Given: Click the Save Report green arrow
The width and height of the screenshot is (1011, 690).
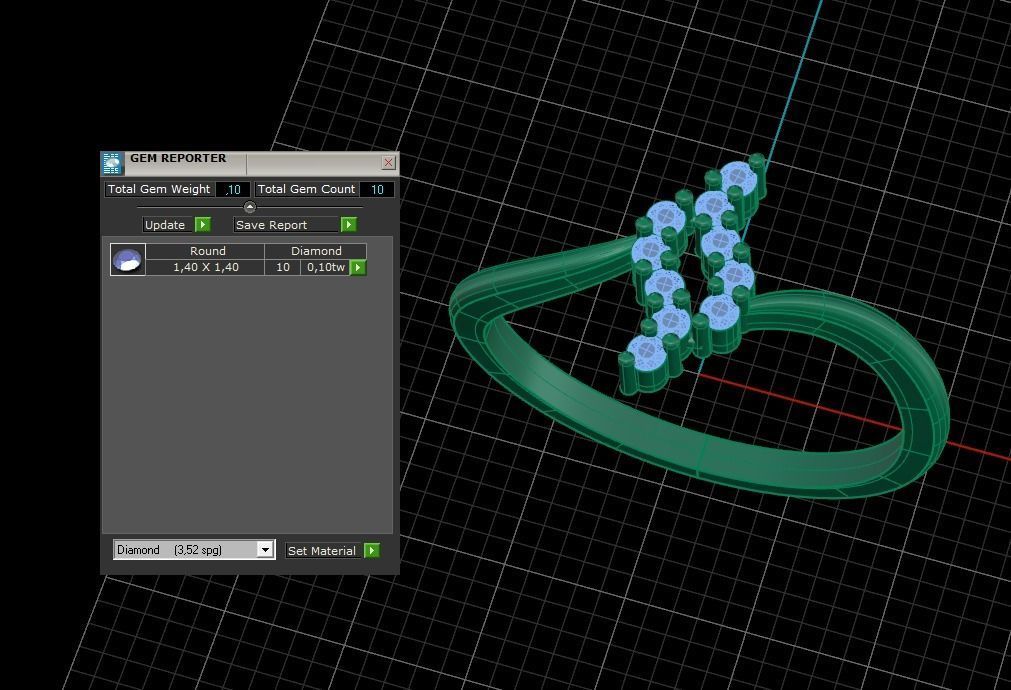Looking at the screenshot, I should pyautogui.click(x=349, y=224).
